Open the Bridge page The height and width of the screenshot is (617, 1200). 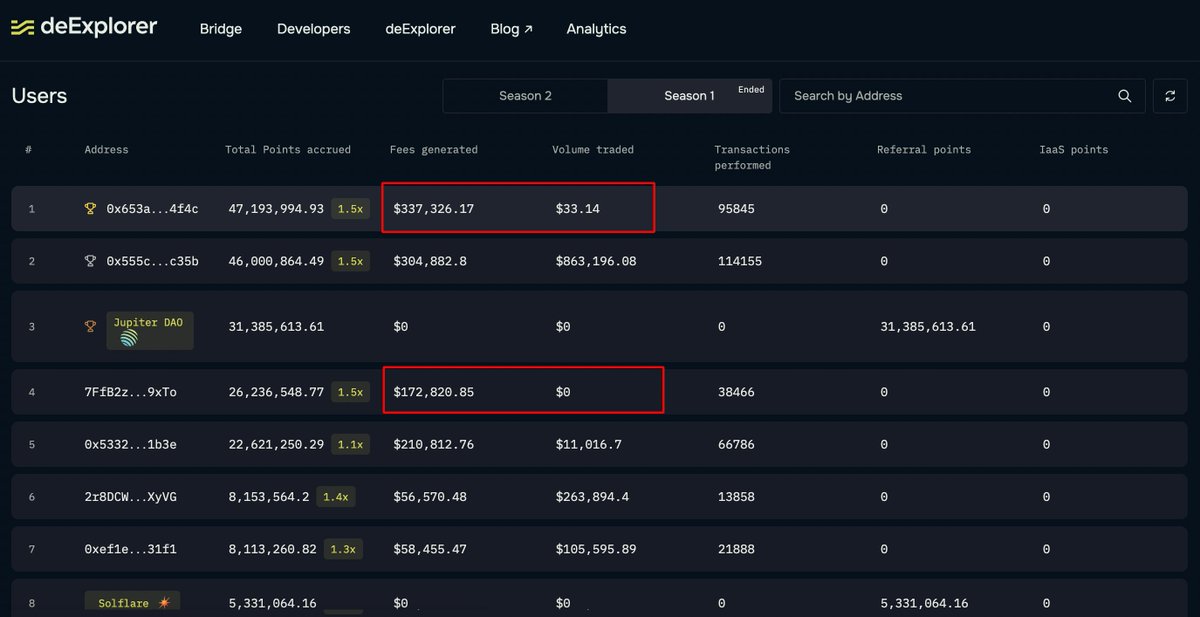point(221,29)
